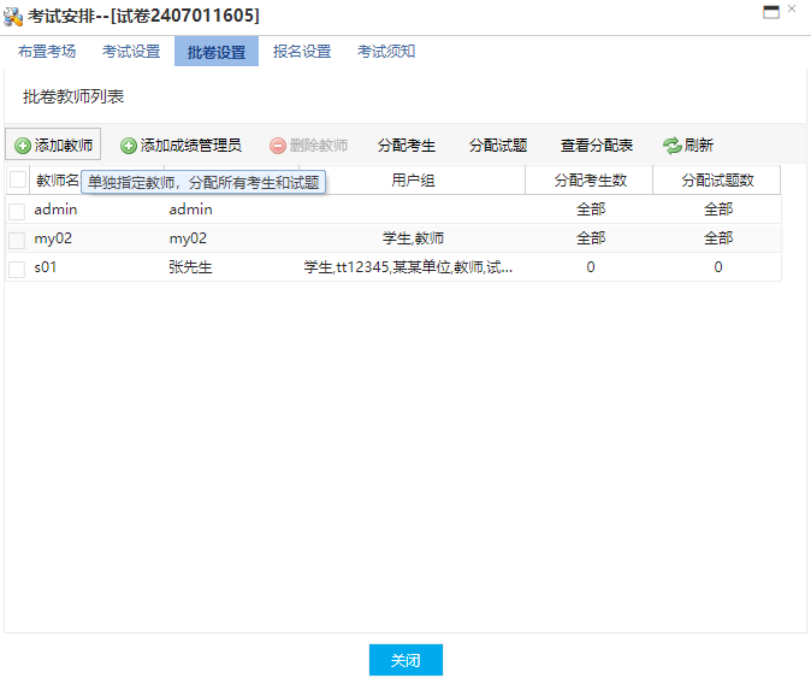Check the admin row checkbox
This screenshot has height=690, width=812.
pos(17,211)
